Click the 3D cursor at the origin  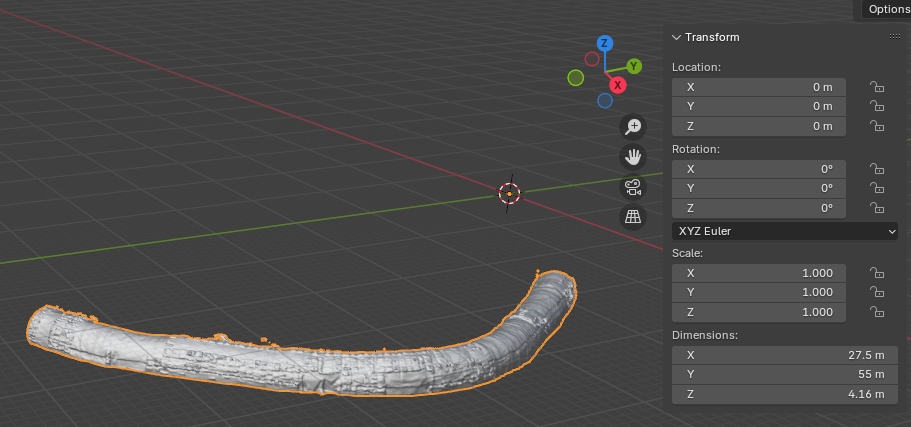coord(510,193)
